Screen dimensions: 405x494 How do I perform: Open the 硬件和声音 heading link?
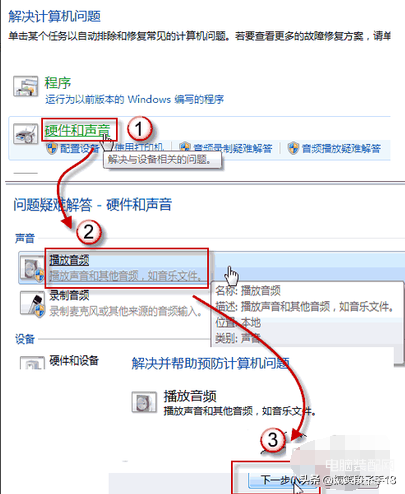click(x=77, y=130)
